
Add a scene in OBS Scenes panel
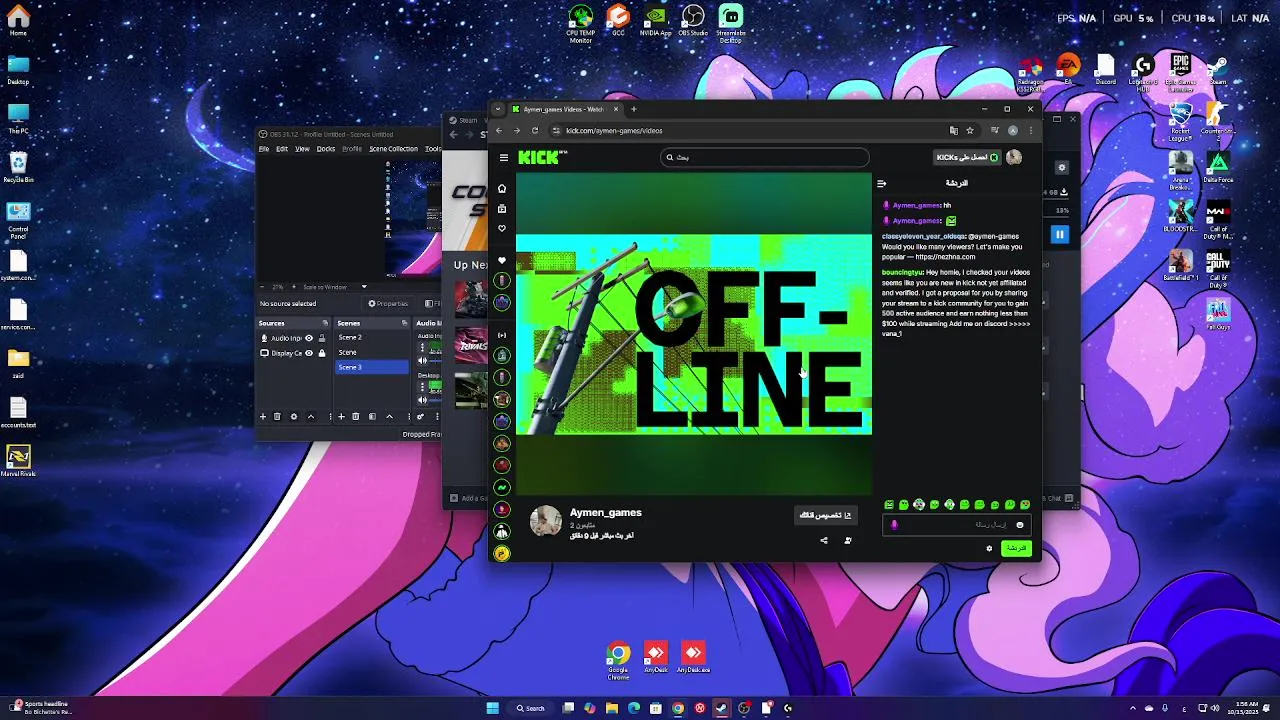341,416
